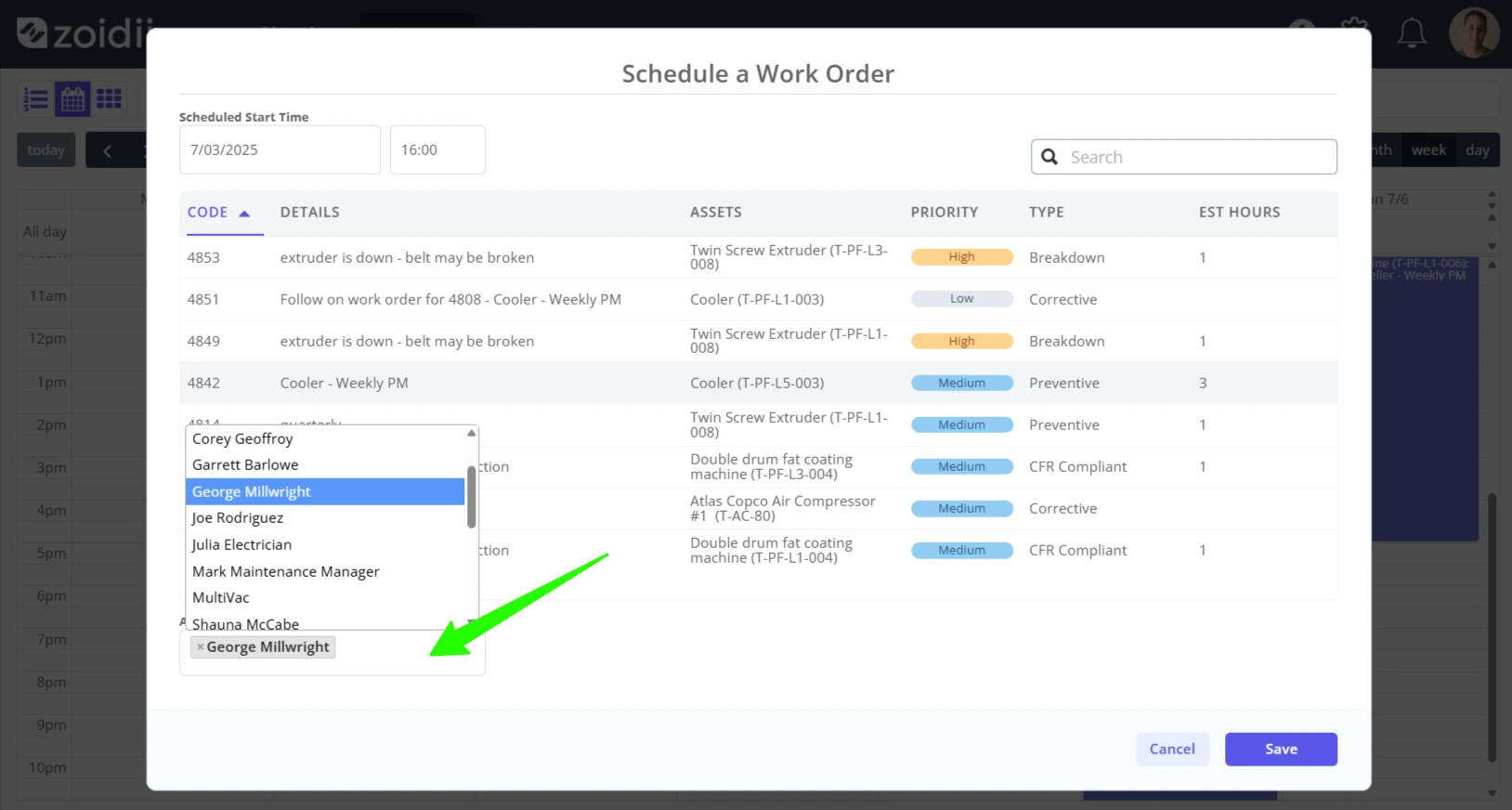Go to previous calendar period arrow
The height and width of the screenshot is (810, 1512).
(x=108, y=150)
